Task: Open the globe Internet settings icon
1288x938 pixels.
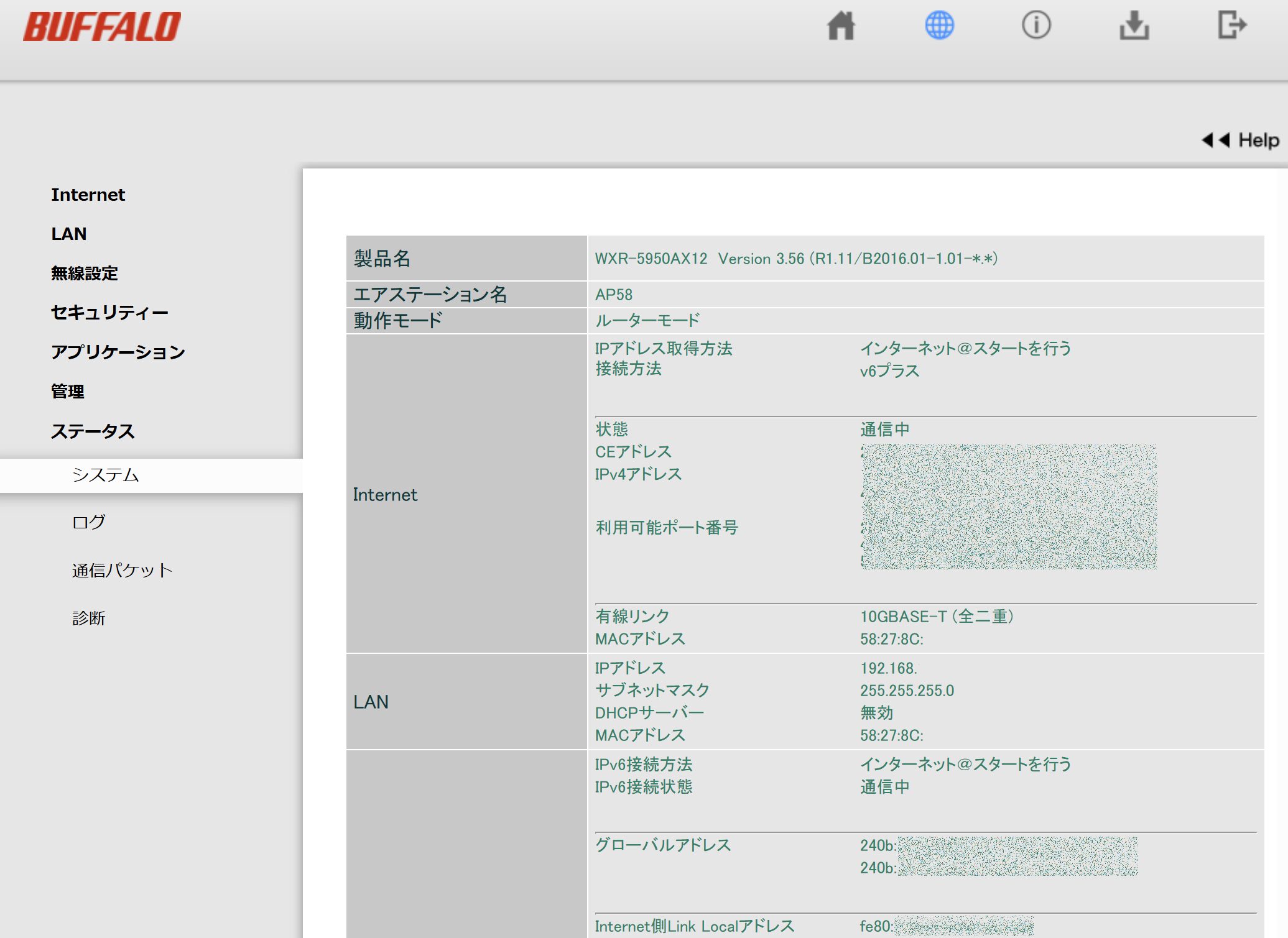Action: coord(939,25)
